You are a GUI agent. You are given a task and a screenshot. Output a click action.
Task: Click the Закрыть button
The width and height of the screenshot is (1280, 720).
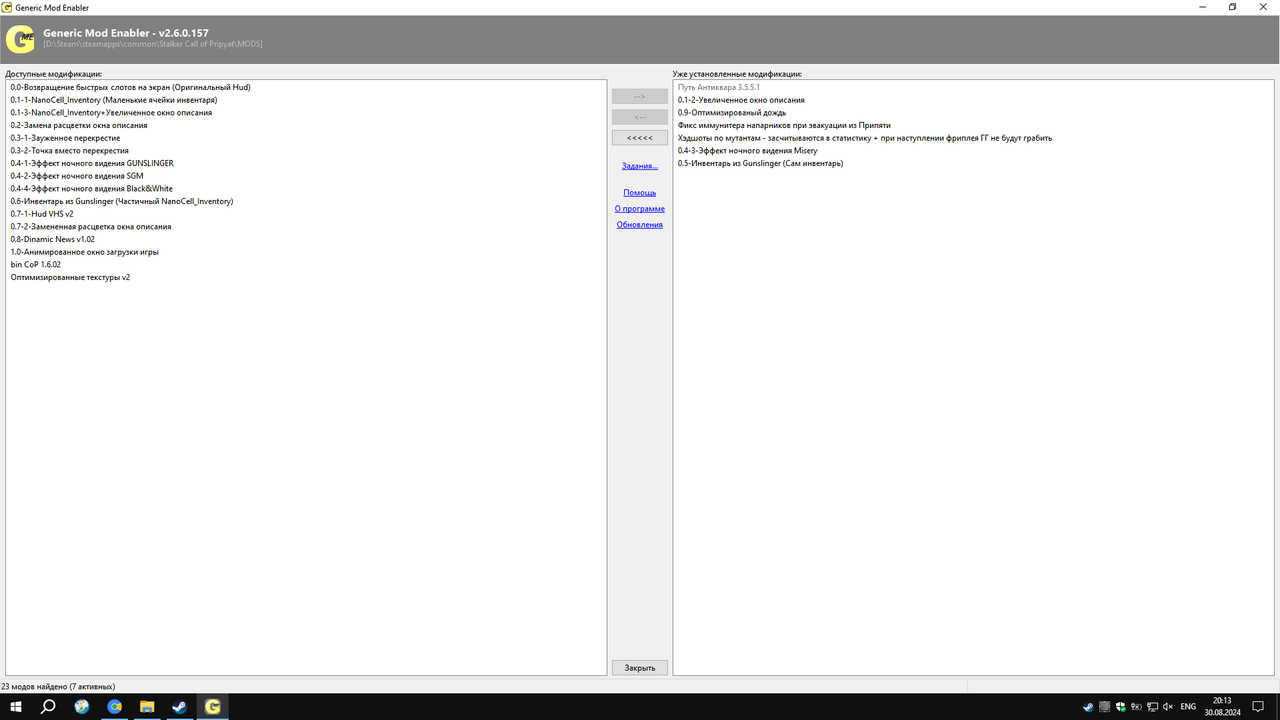640,667
